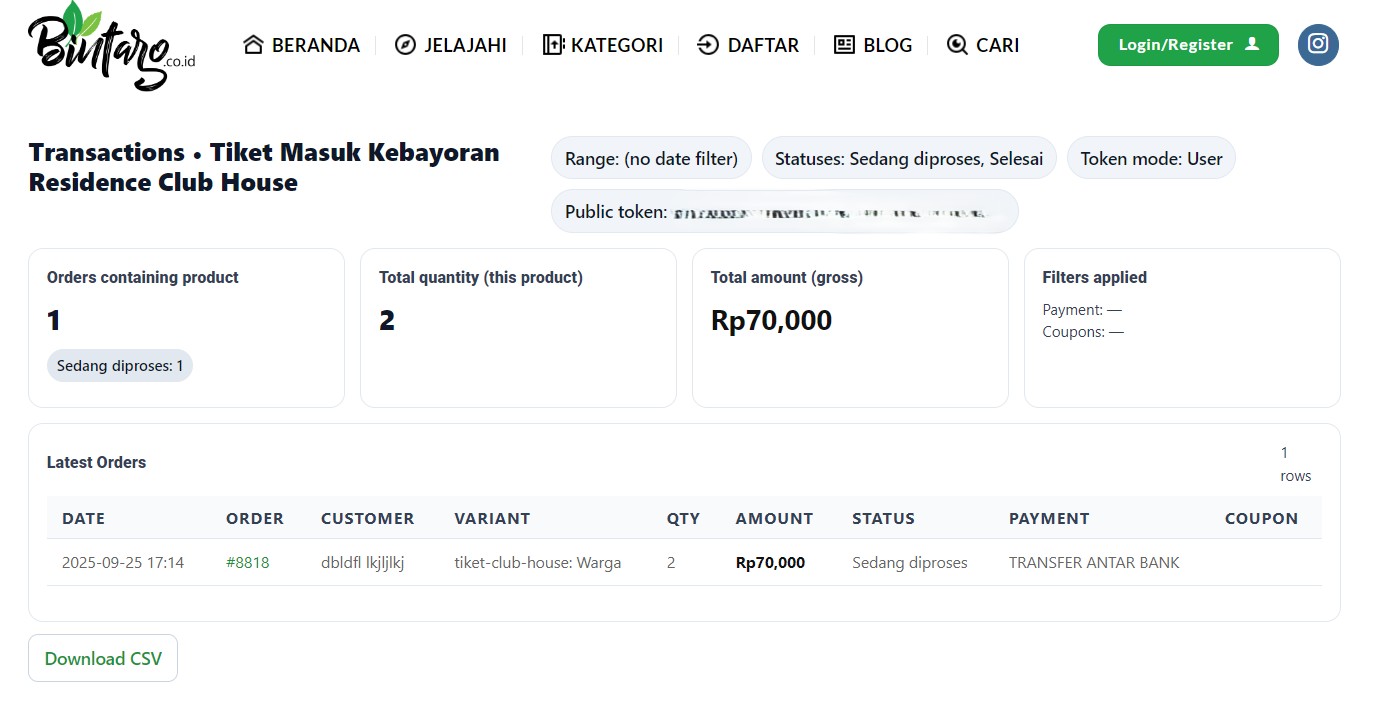This screenshot has width=1380, height=713.
Task: Click the arrow icon beside DAFTAR
Action: point(708,44)
